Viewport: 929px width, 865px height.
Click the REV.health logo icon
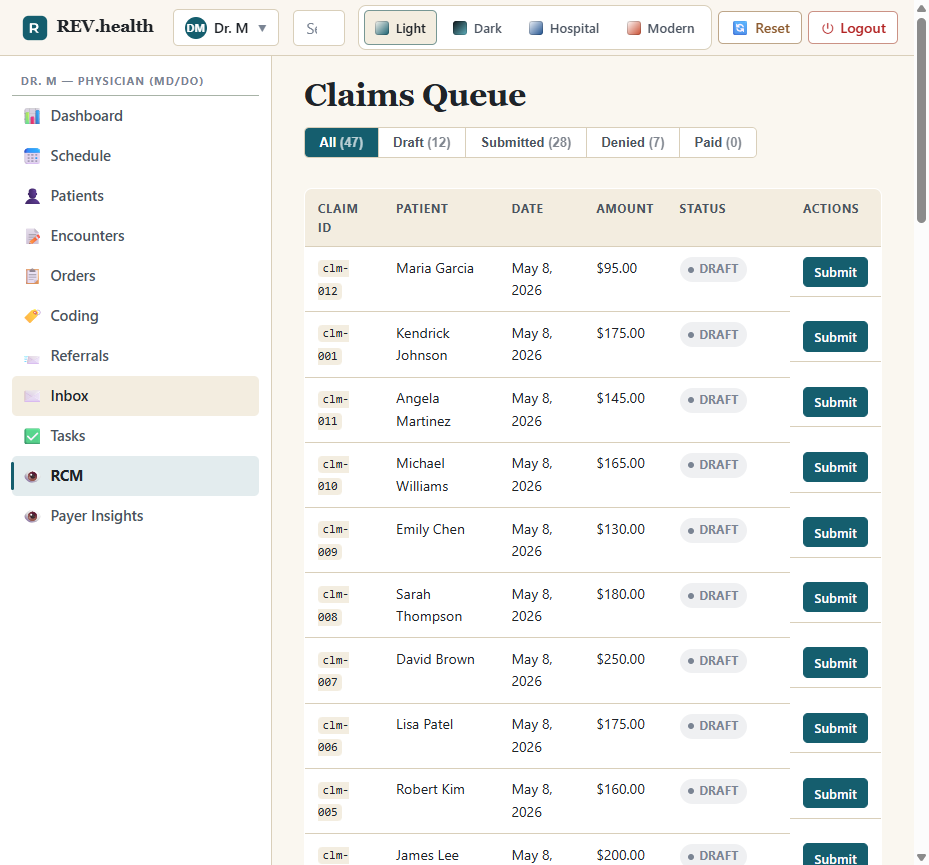pos(34,28)
